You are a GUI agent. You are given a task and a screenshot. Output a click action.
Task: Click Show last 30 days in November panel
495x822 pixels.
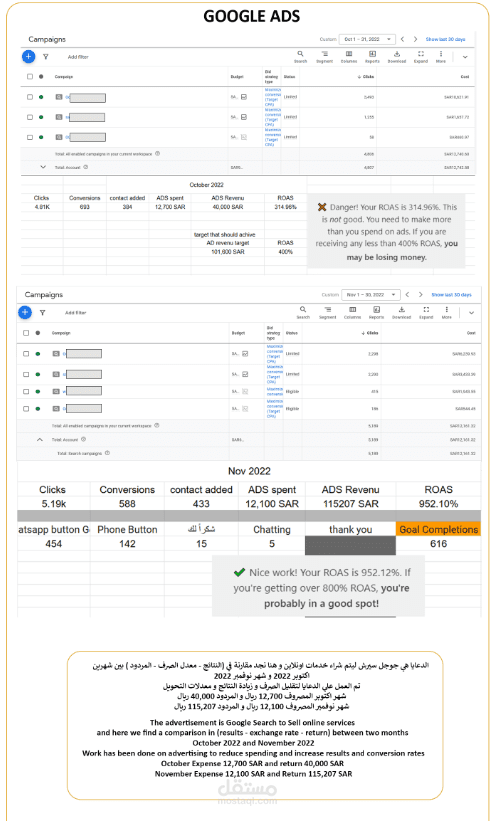click(451, 295)
